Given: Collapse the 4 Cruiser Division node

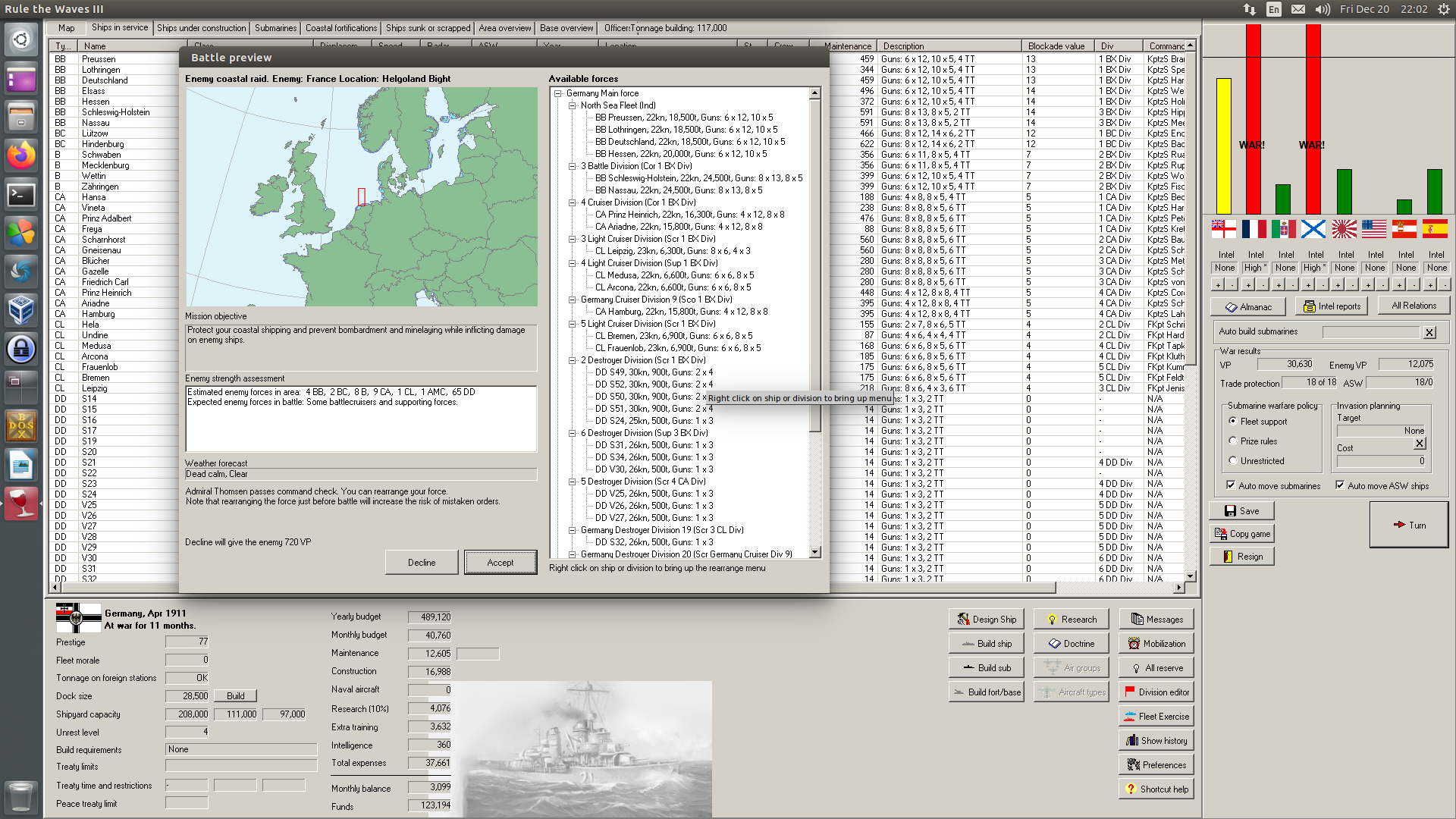Looking at the screenshot, I should 573,202.
